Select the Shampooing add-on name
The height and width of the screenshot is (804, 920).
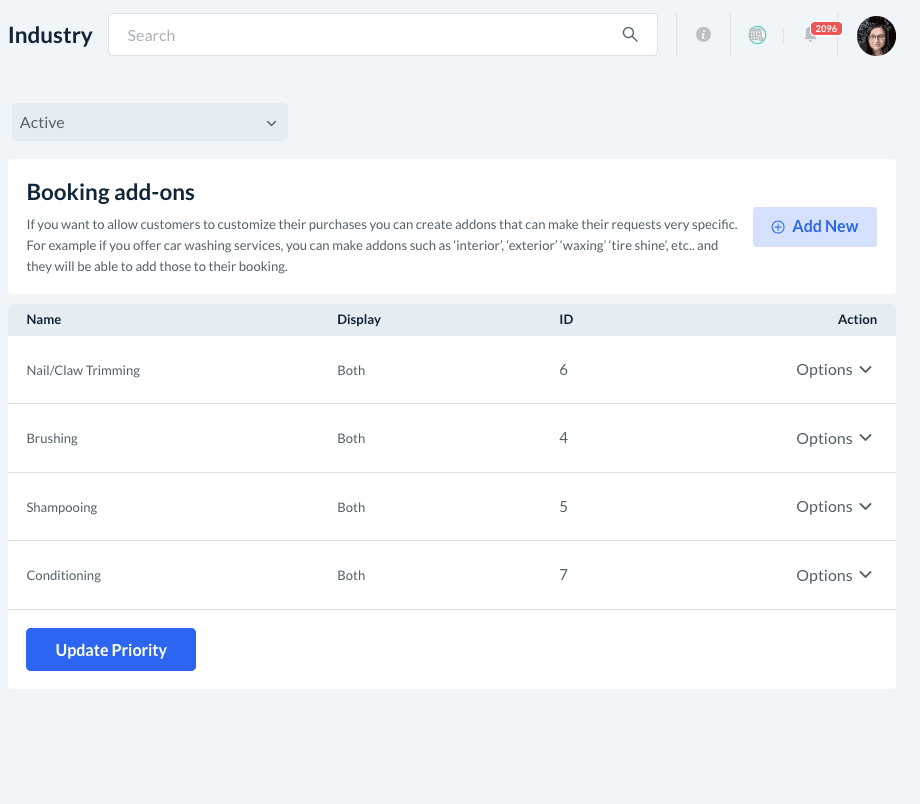62,507
